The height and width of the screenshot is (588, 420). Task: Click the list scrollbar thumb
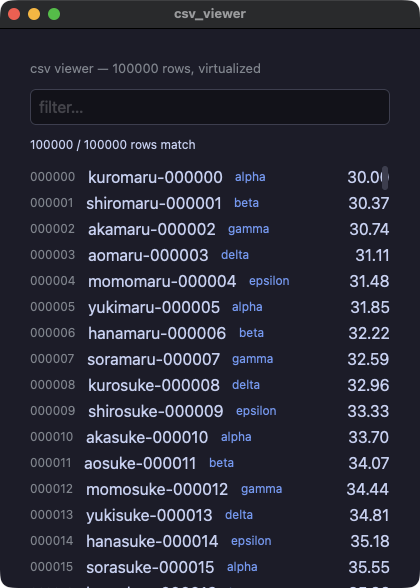click(x=385, y=178)
